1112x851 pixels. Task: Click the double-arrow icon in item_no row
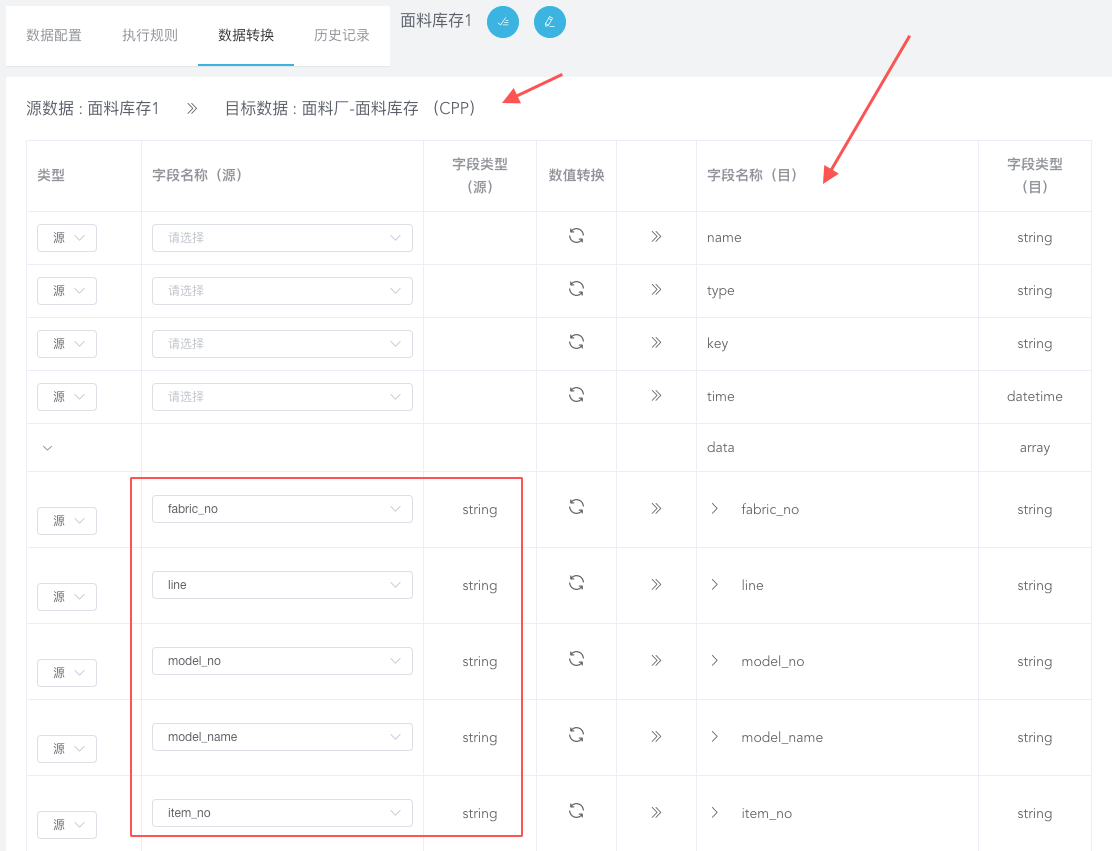pos(657,813)
